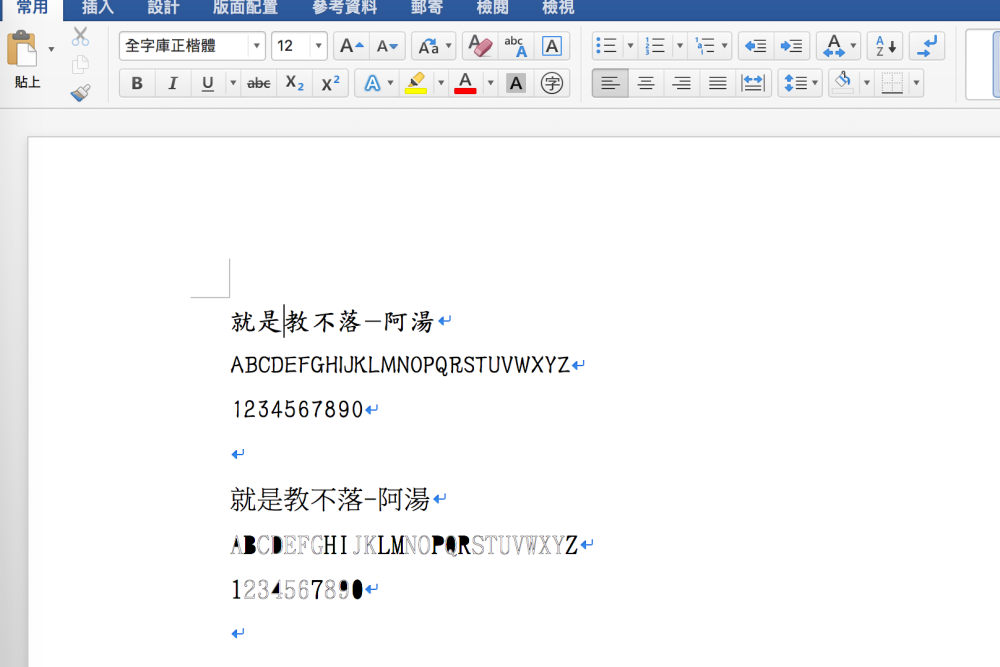Switch to the 插入 tab
The height and width of the screenshot is (667, 1000).
[98, 8]
